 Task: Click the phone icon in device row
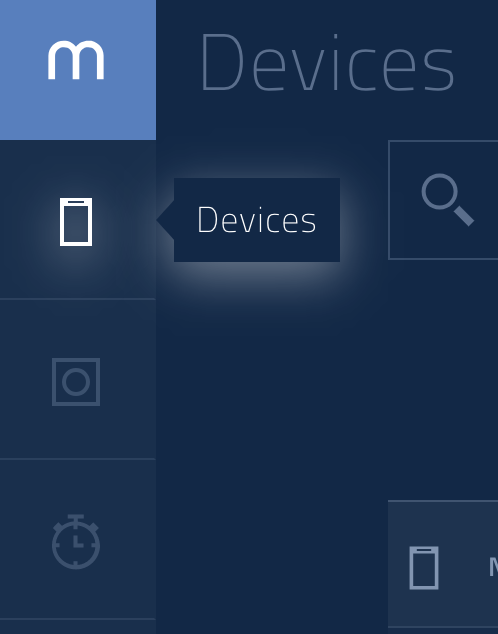(424, 568)
